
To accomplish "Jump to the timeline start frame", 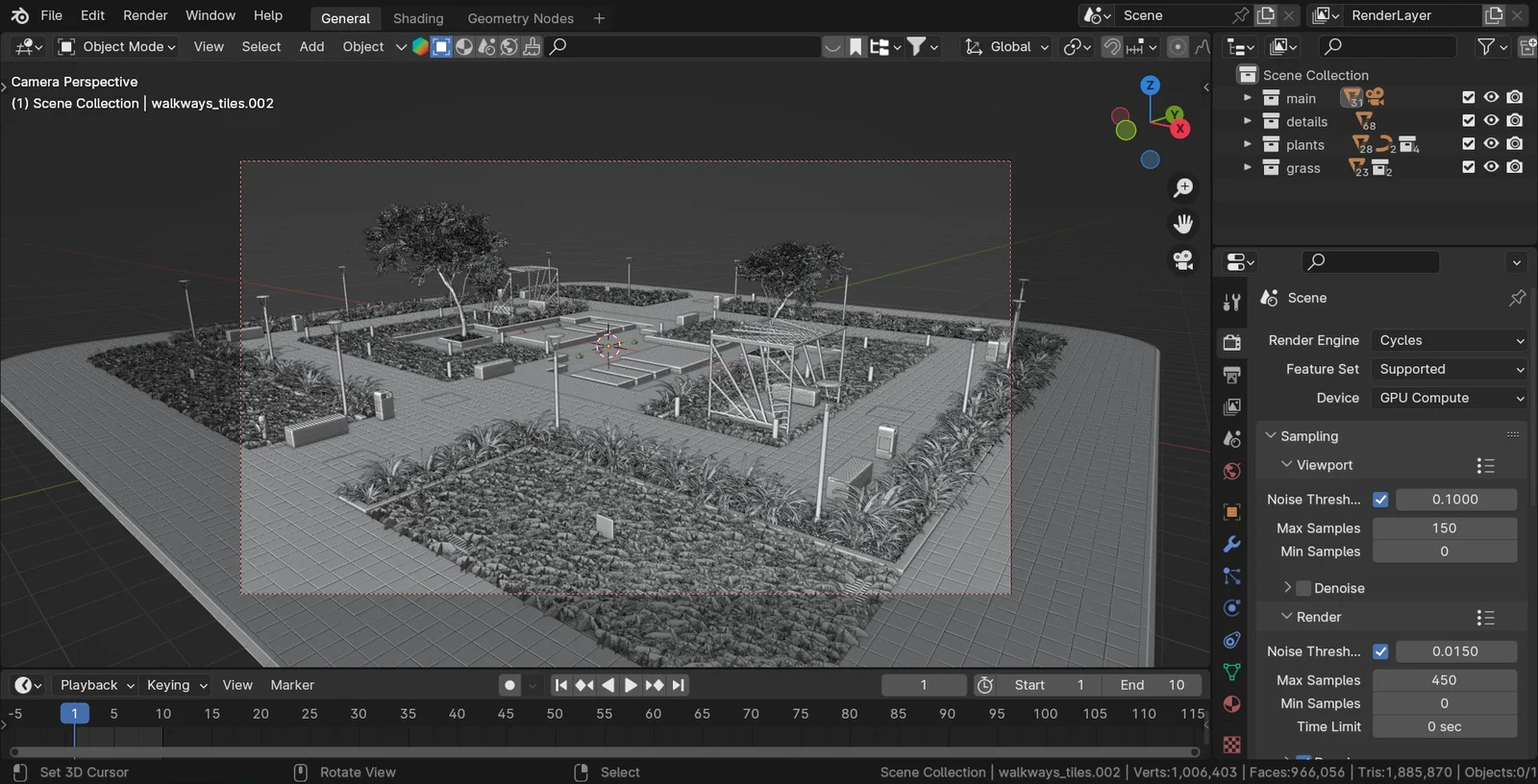I will click(561, 685).
